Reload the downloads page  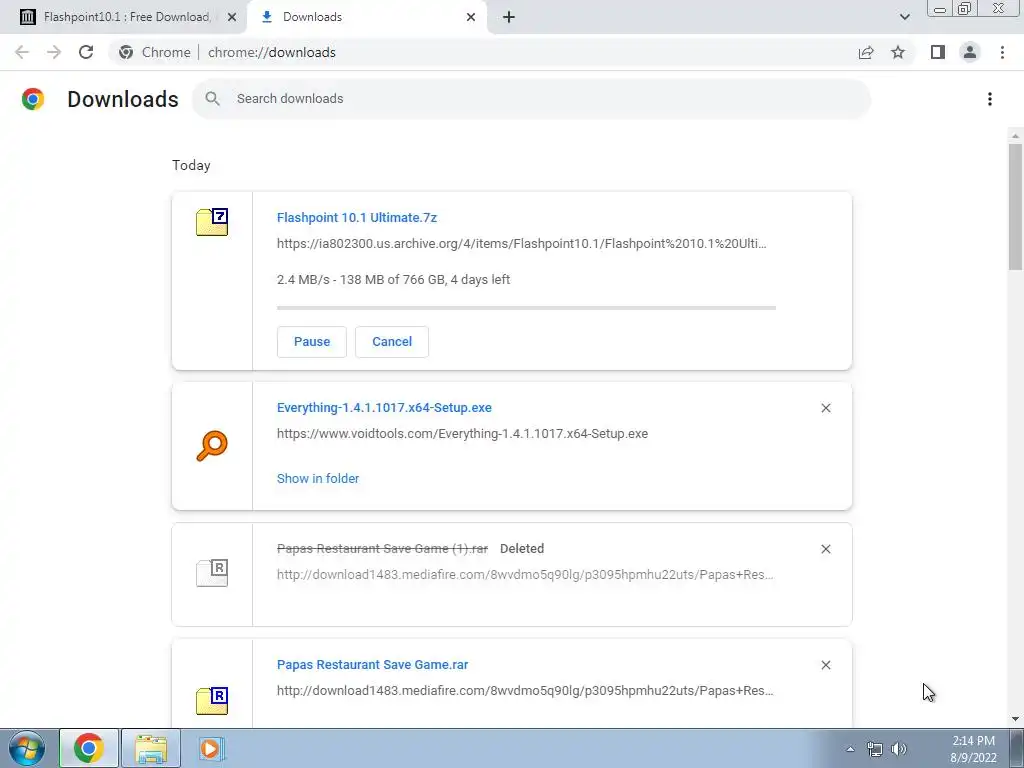pos(86,52)
